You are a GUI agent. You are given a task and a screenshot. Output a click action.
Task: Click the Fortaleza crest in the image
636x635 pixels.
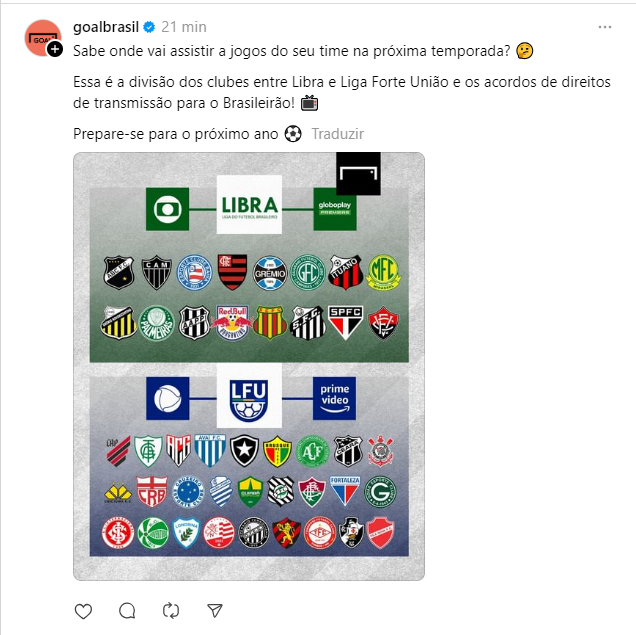(x=345, y=491)
